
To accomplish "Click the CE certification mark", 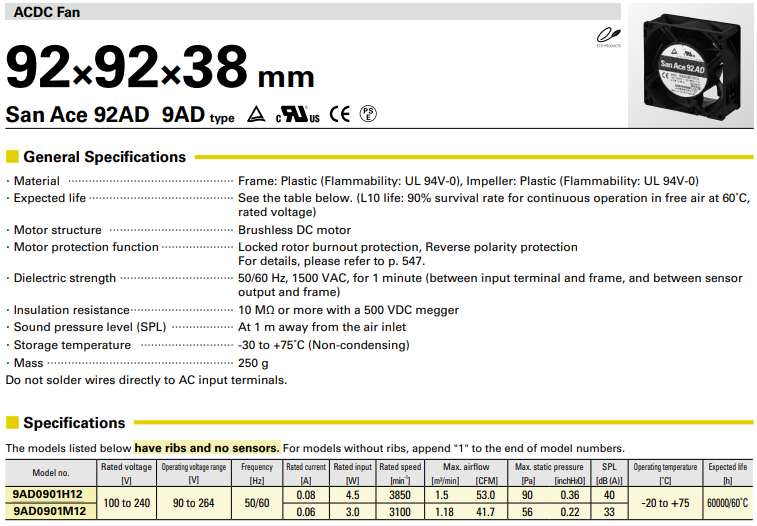I will [340, 115].
